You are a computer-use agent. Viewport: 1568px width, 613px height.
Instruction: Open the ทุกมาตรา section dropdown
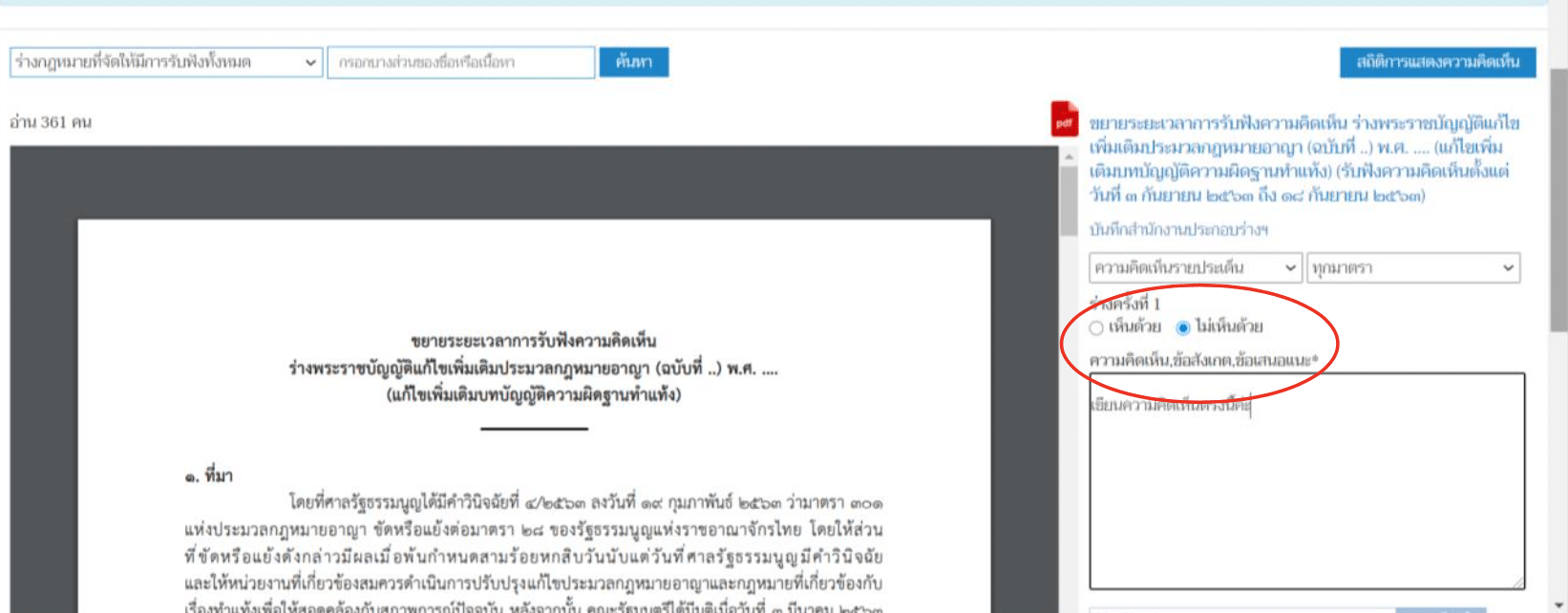[x=1412, y=268]
